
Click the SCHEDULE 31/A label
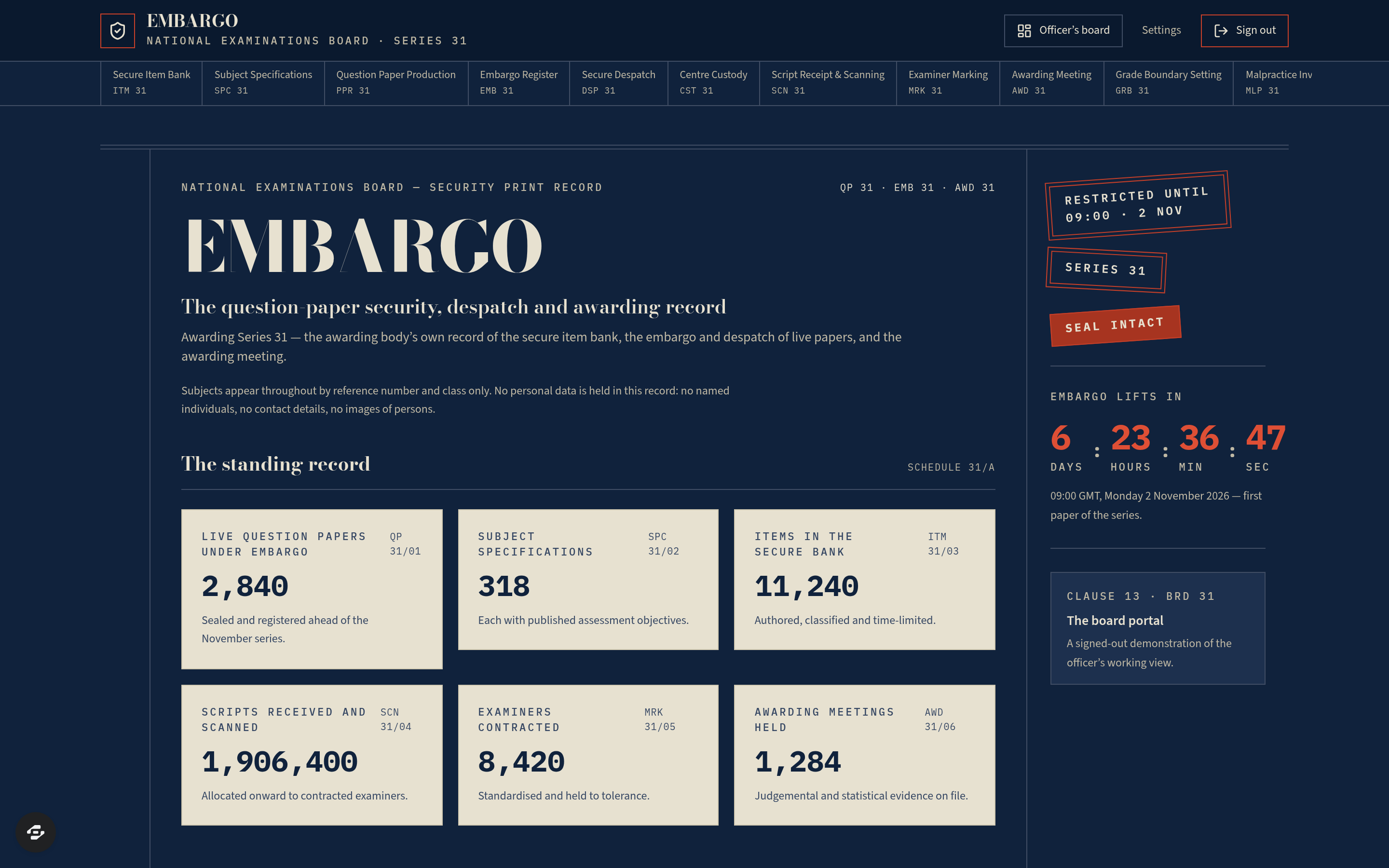pos(951,467)
